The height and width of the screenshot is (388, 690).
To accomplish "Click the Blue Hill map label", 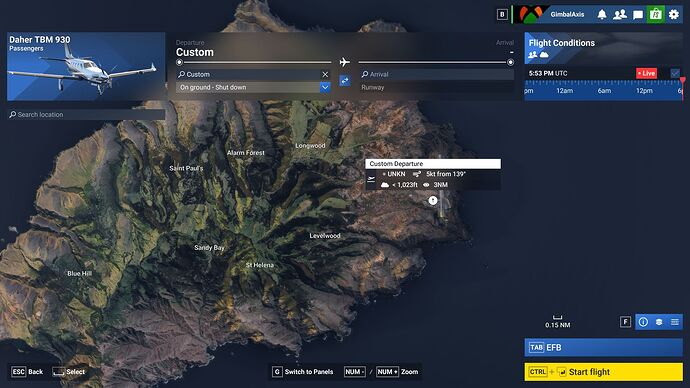I will click(x=80, y=274).
